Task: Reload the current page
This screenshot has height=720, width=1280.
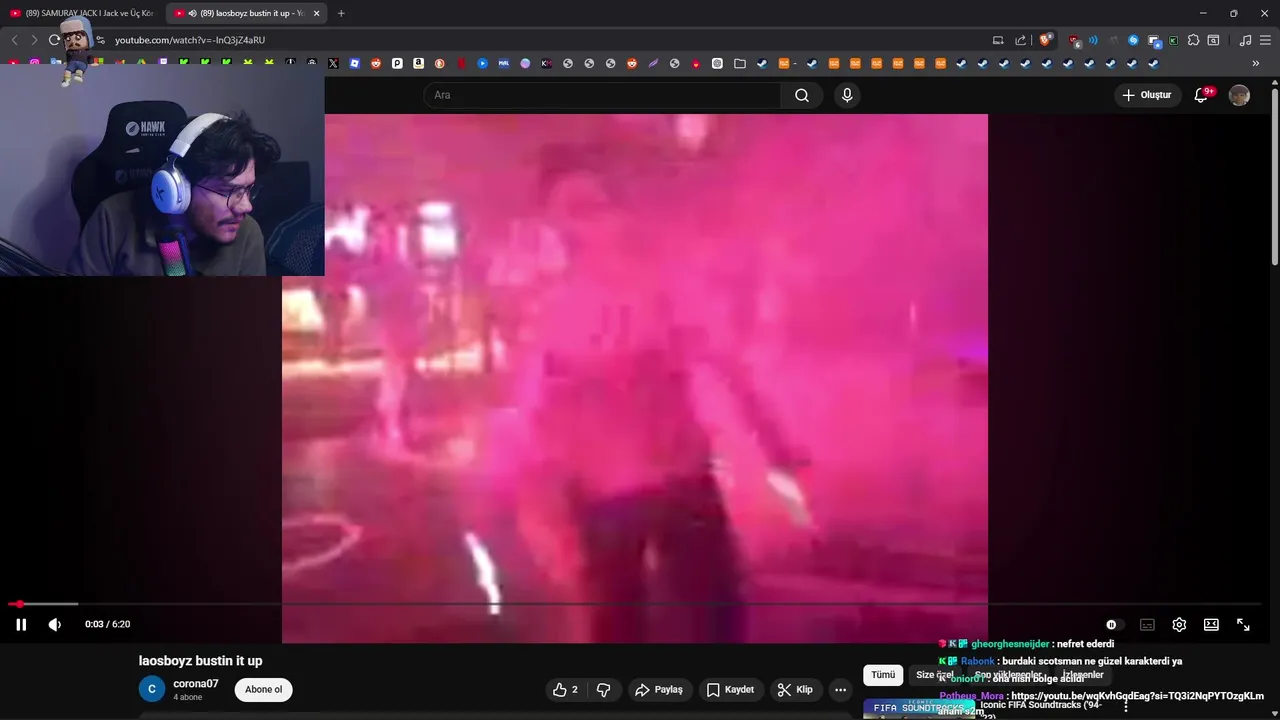Action: click(x=54, y=40)
